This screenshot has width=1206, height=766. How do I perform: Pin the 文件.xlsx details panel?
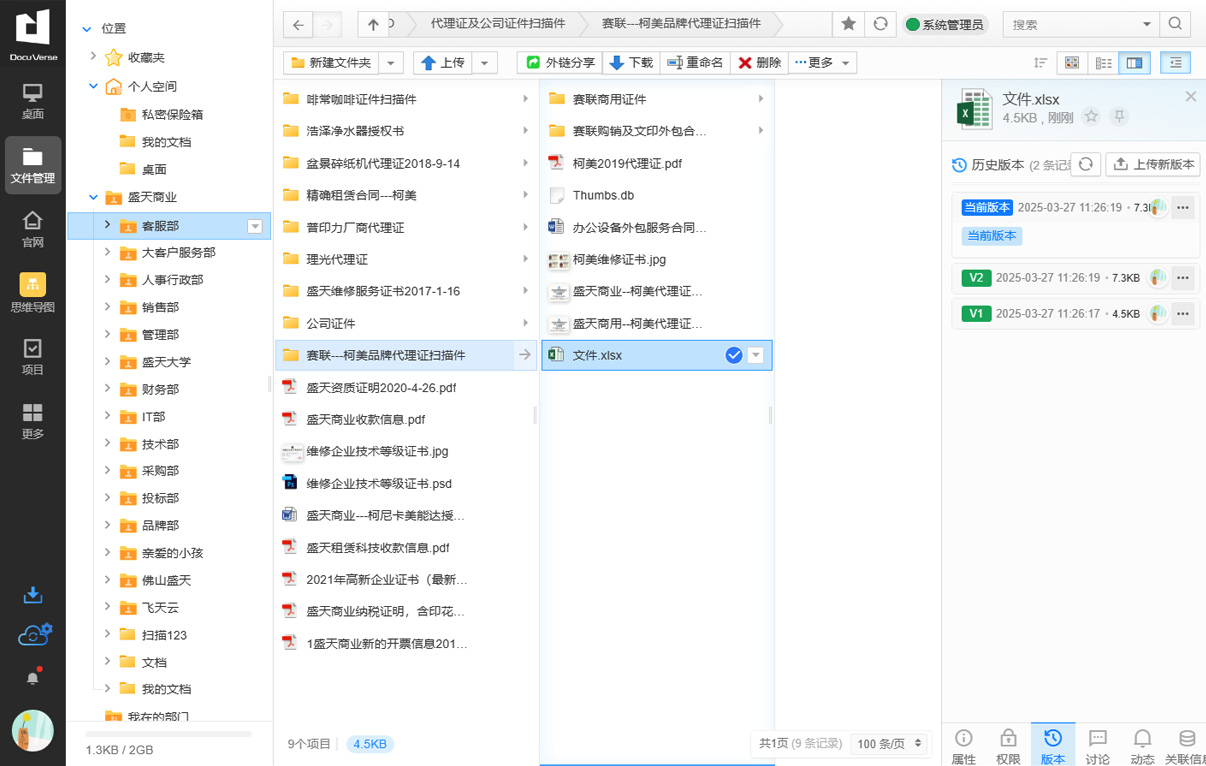[x=1119, y=117]
